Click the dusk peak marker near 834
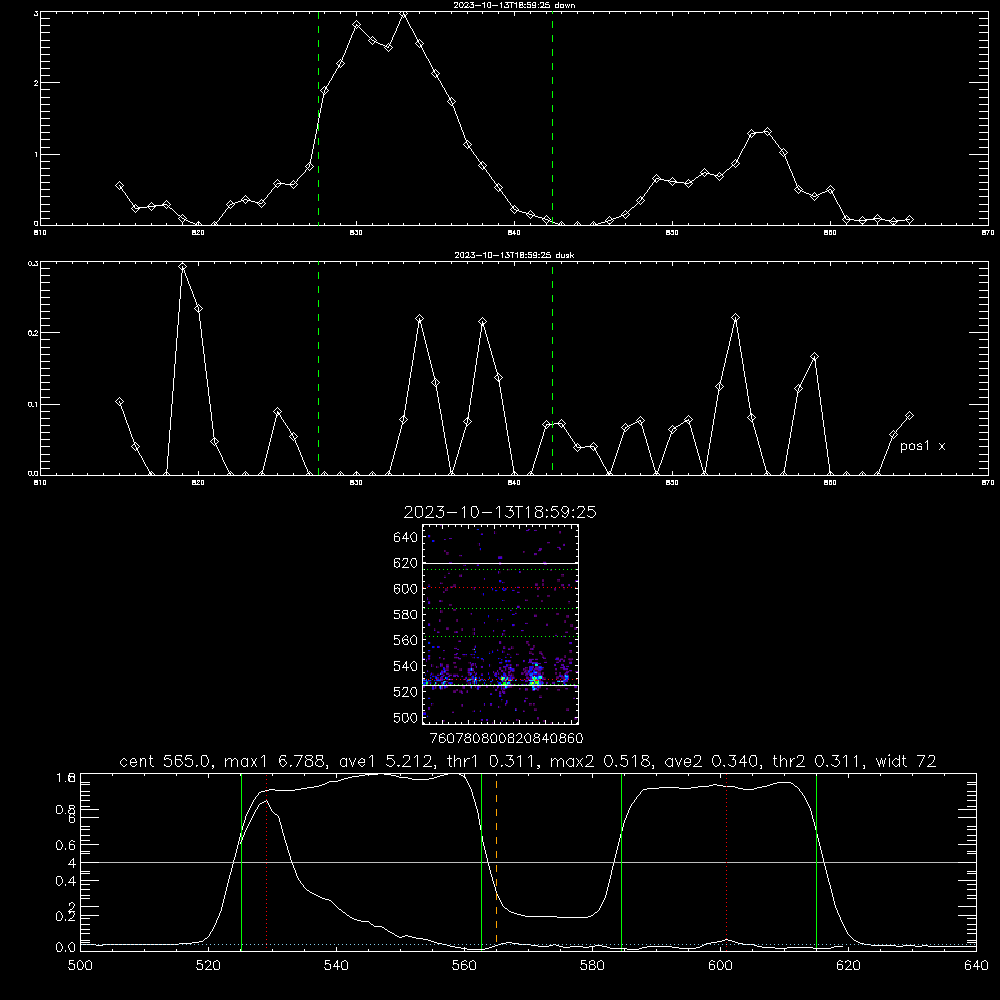 click(419, 318)
